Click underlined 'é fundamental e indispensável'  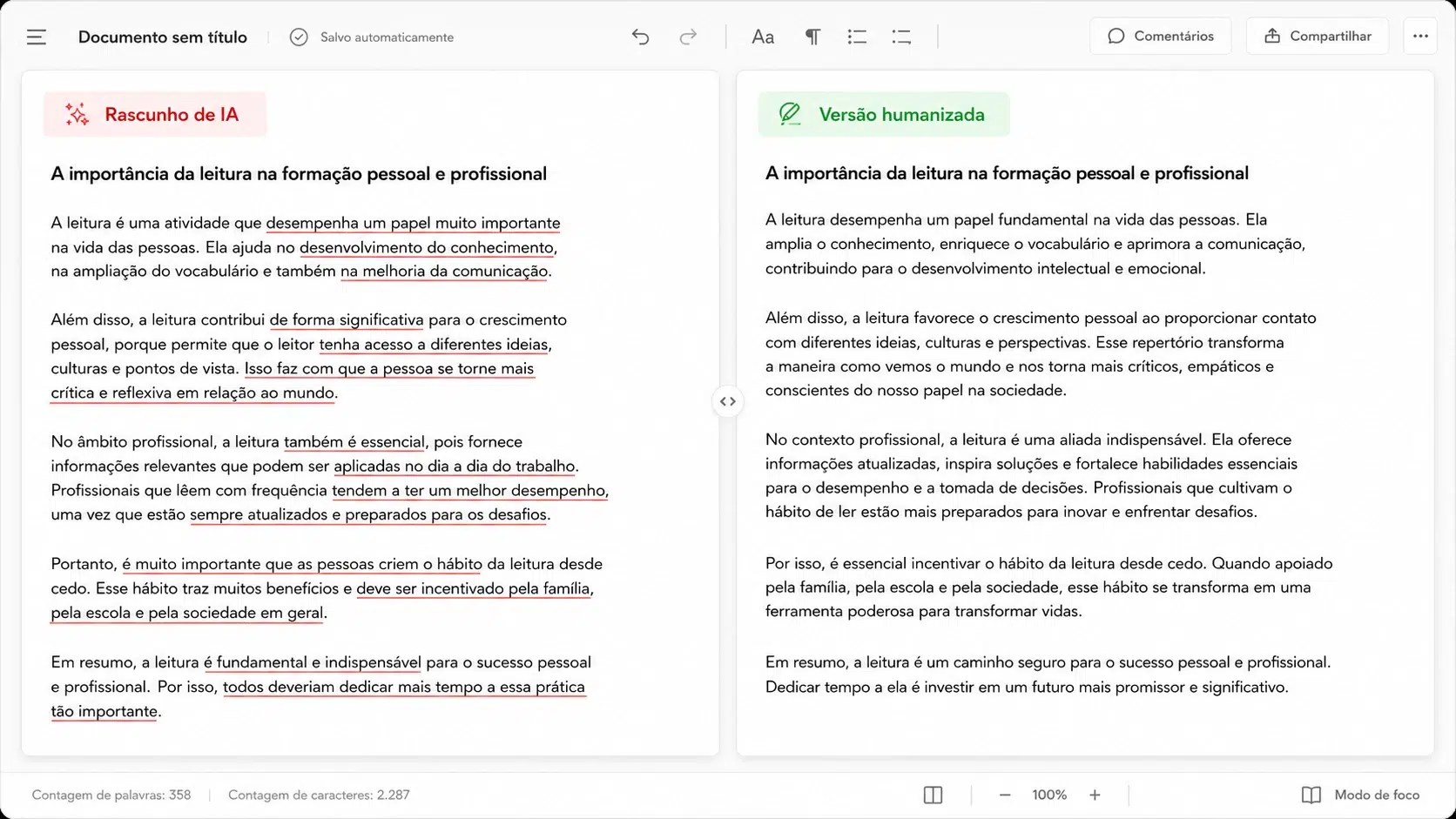click(x=313, y=662)
